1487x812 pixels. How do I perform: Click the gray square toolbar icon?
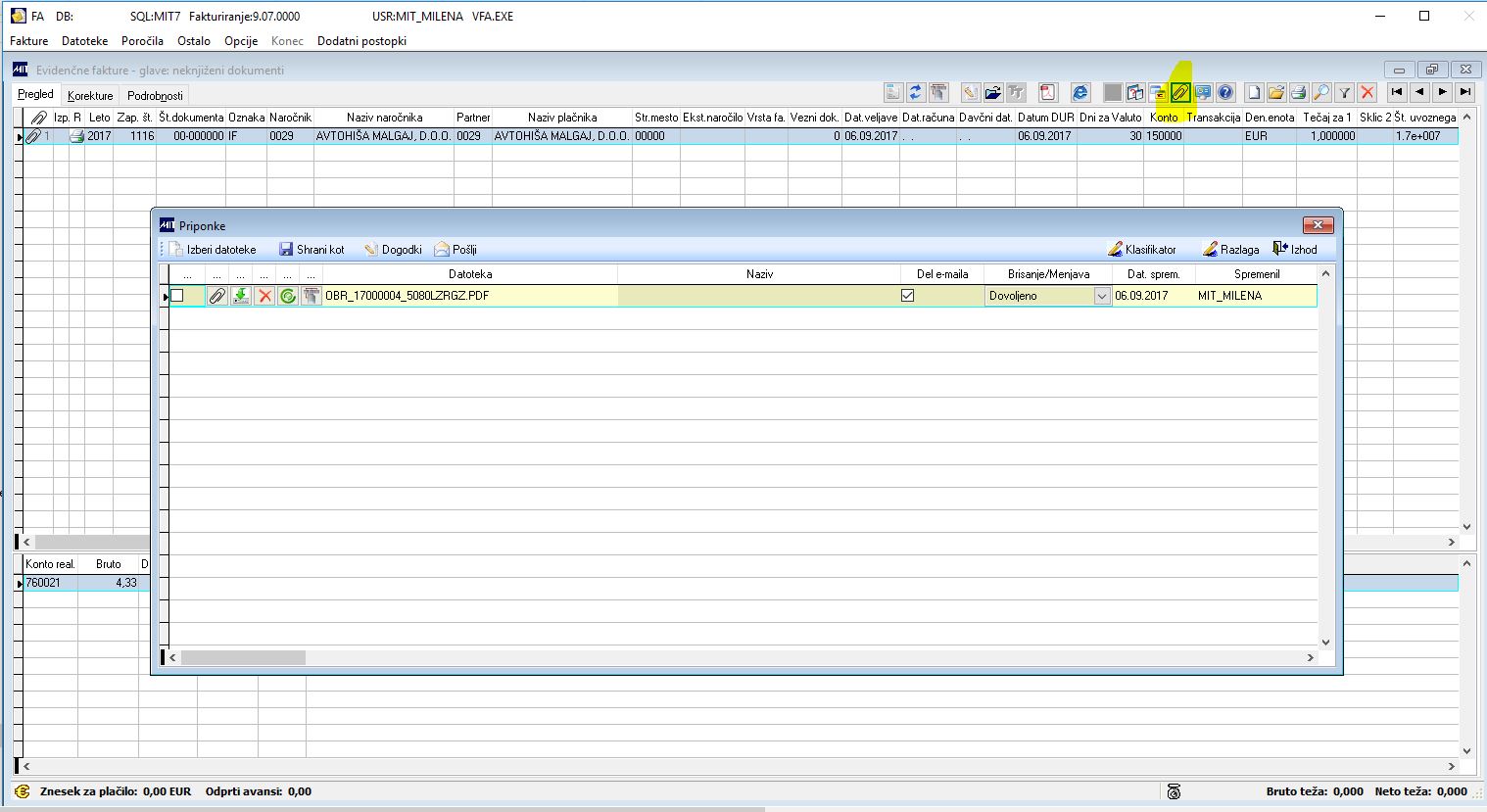(x=1113, y=93)
